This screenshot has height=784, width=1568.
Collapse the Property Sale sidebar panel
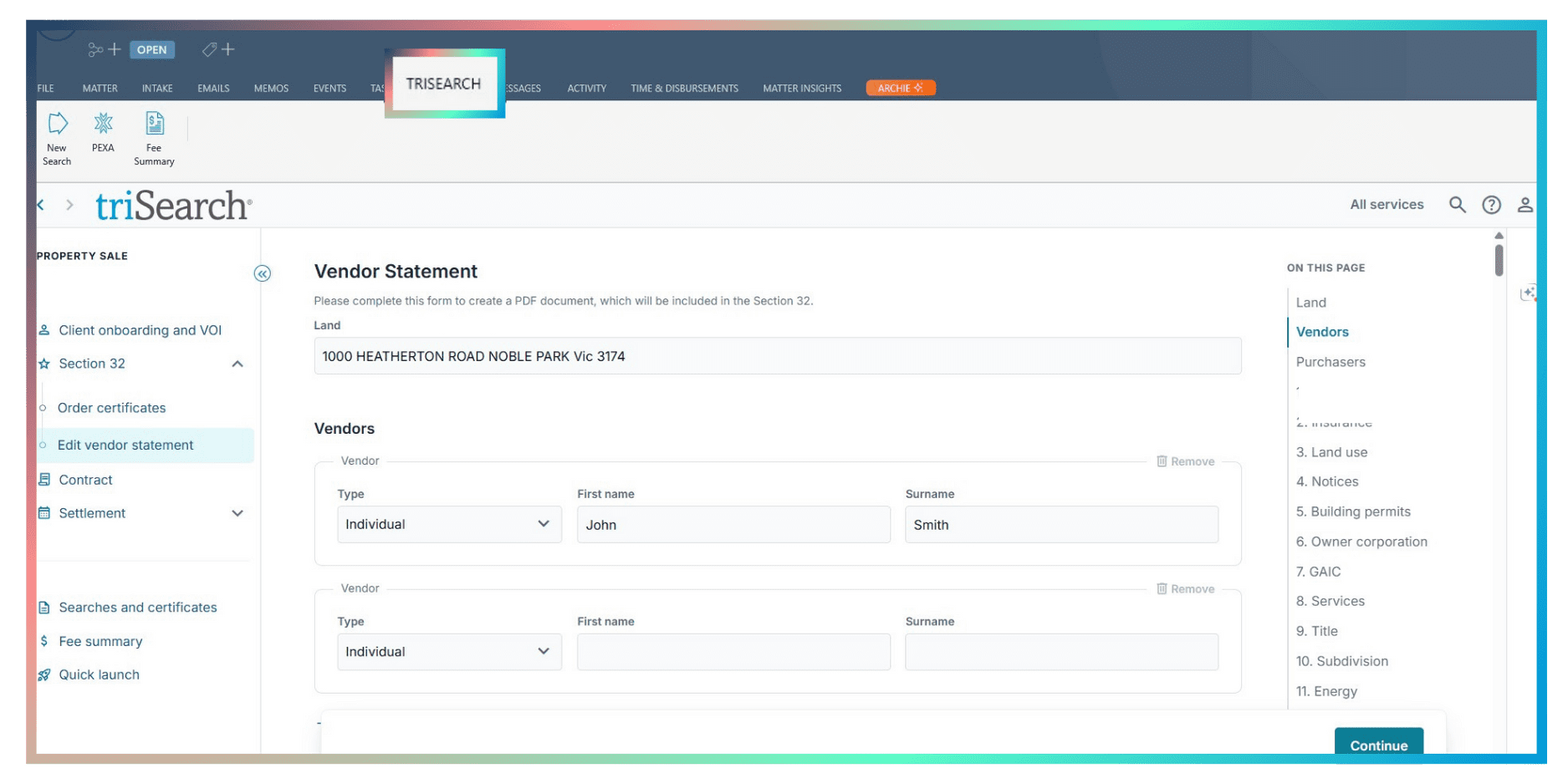(262, 273)
